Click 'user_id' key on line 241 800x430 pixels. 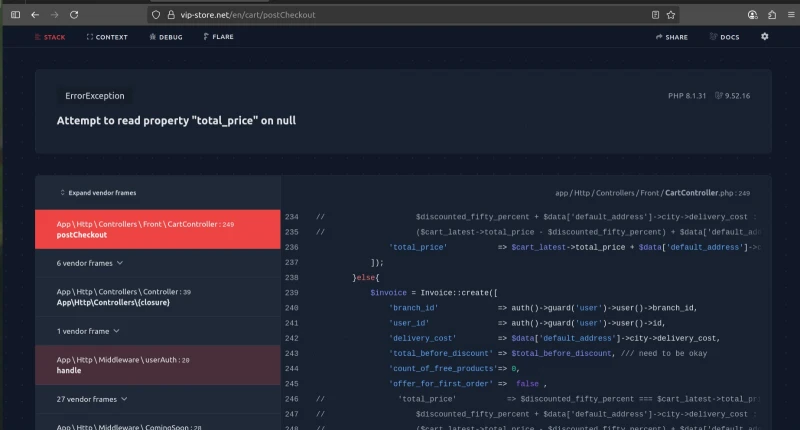tap(409, 323)
